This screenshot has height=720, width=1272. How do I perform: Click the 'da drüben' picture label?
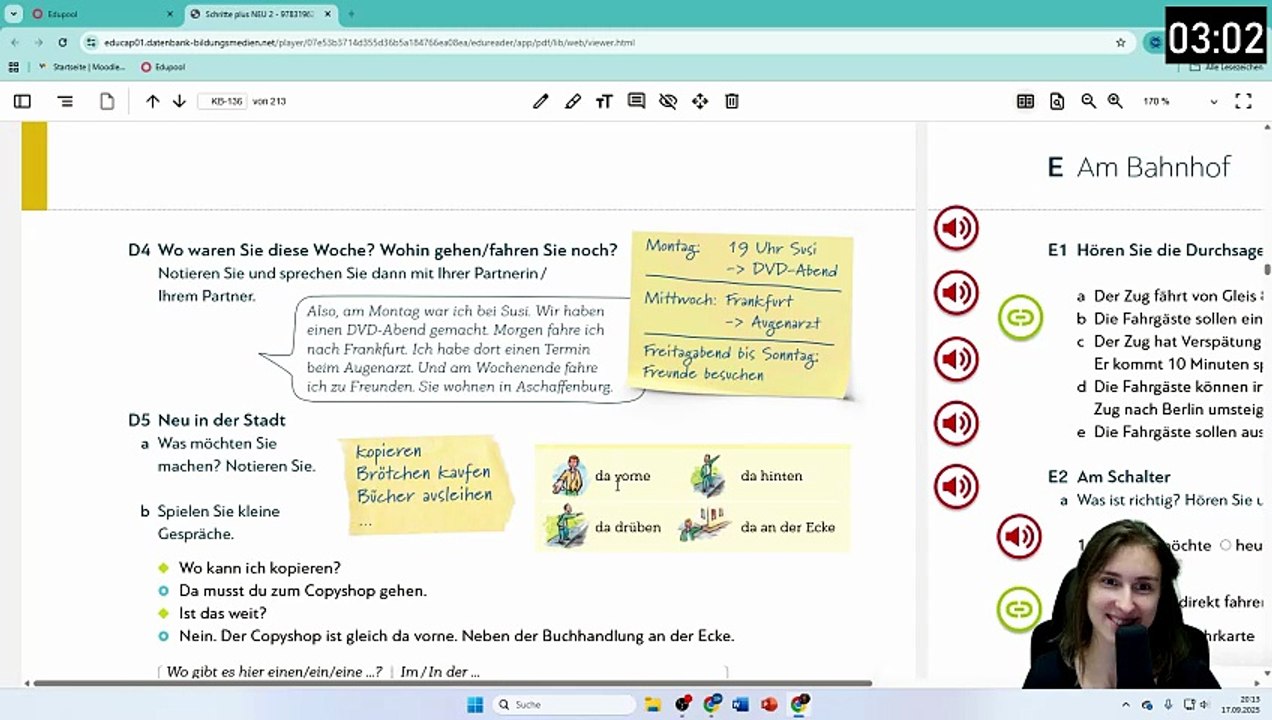point(627,527)
